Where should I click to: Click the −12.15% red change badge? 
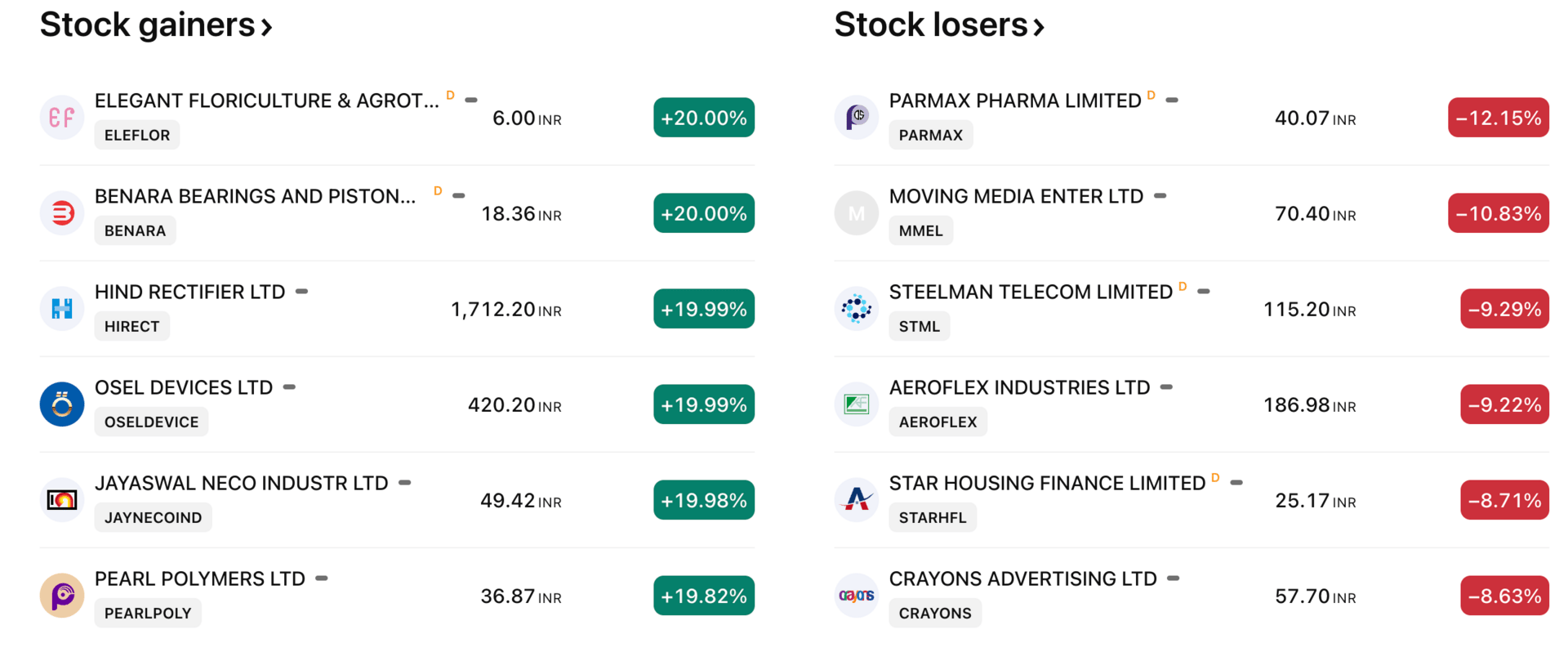point(1498,118)
